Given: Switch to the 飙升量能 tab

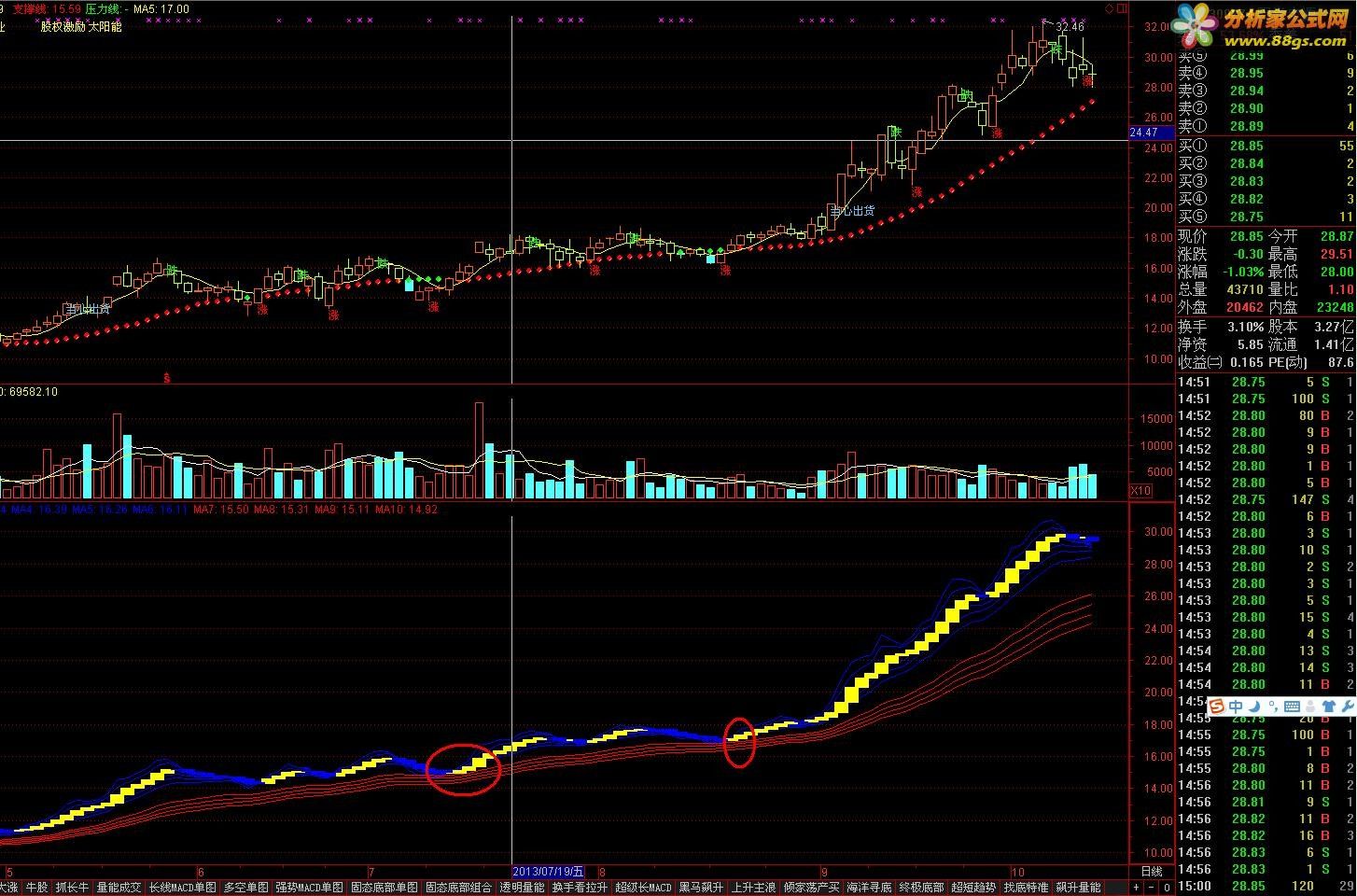Looking at the screenshot, I should [x=1078, y=888].
